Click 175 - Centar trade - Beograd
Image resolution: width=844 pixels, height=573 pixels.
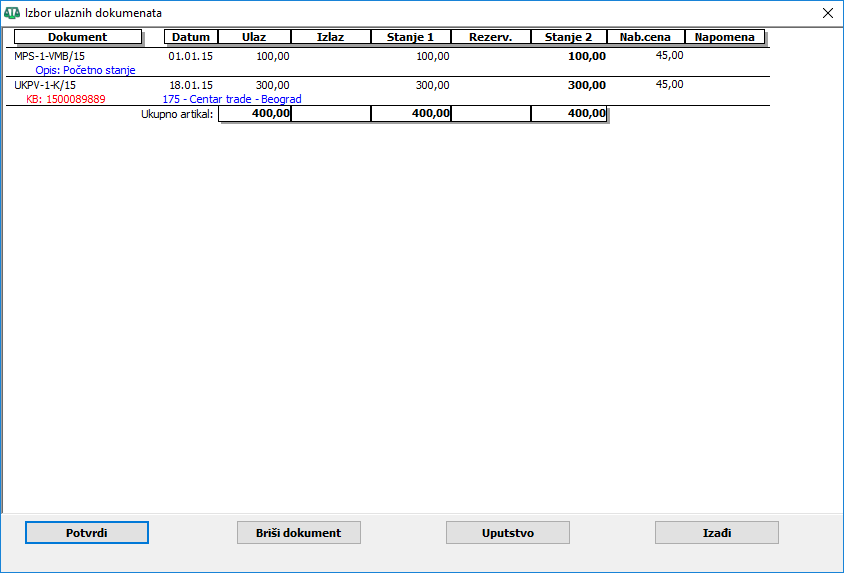(x=232, y=99)
